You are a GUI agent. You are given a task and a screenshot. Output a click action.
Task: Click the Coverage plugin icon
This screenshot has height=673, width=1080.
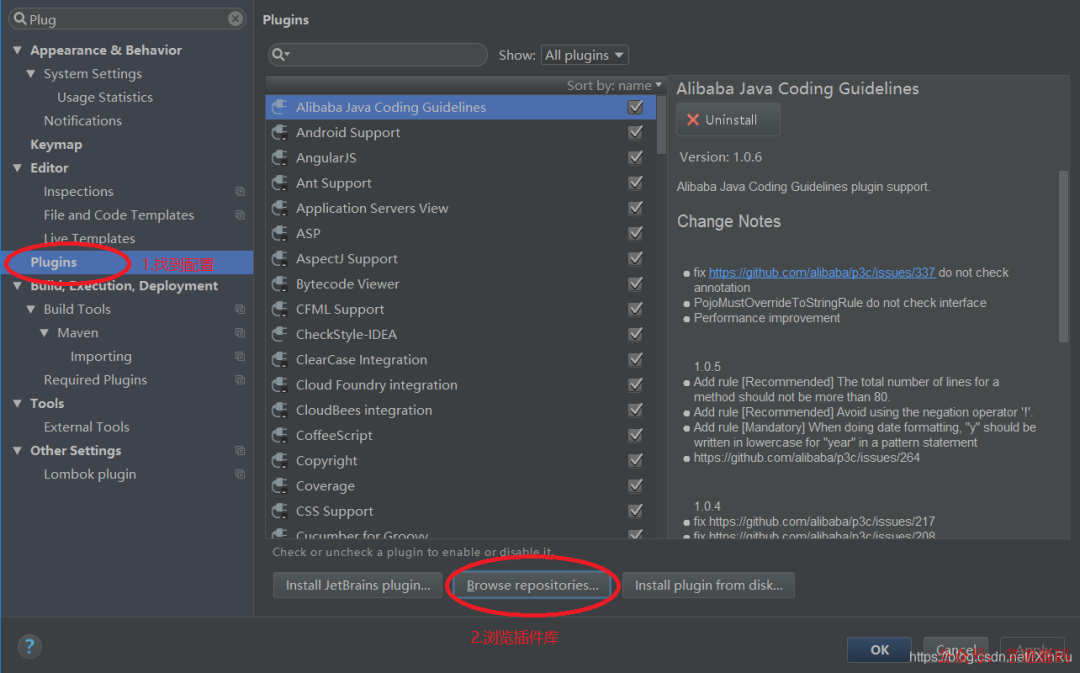pyautogui.click(x=280, y=486)
